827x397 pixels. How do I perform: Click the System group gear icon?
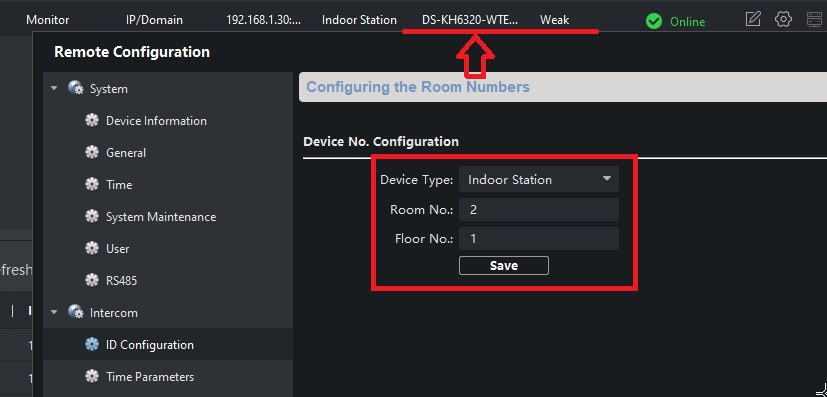75,89
